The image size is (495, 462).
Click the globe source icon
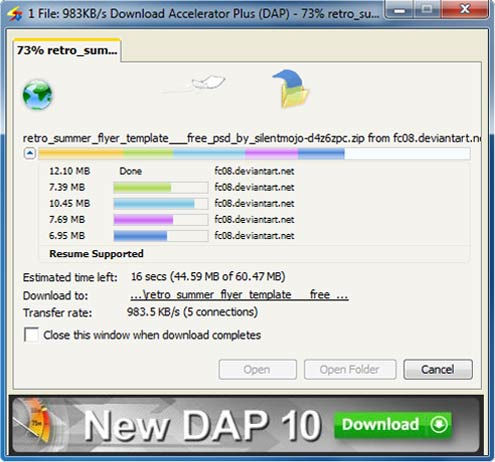(x=37, y=95)
